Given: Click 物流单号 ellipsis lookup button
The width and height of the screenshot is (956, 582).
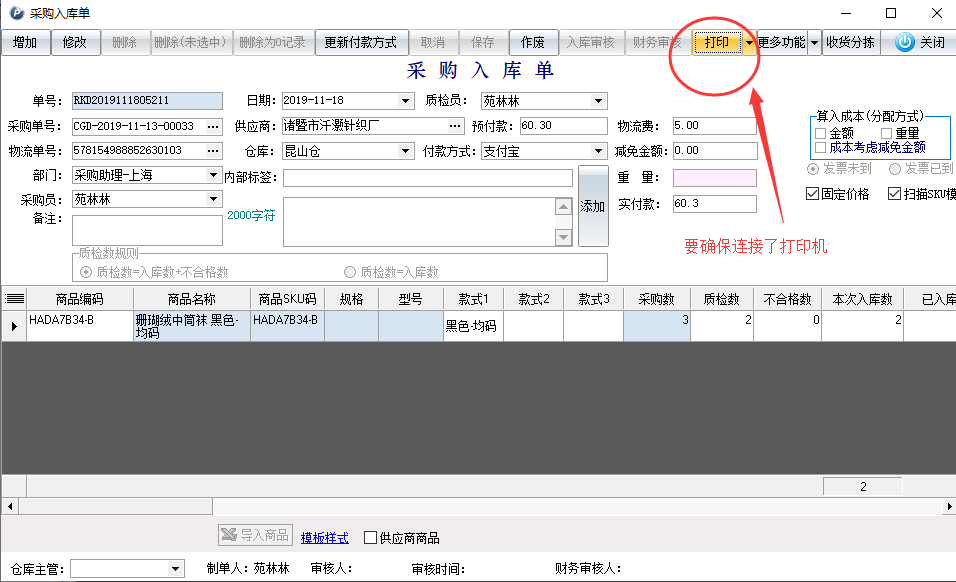Looking at the screenshot, I should pyautogui.click(x=213, y=151).
